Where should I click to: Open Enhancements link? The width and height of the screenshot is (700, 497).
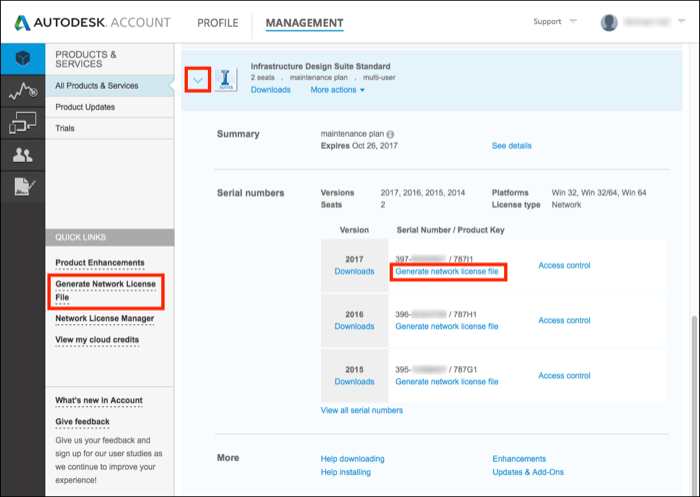519,459
